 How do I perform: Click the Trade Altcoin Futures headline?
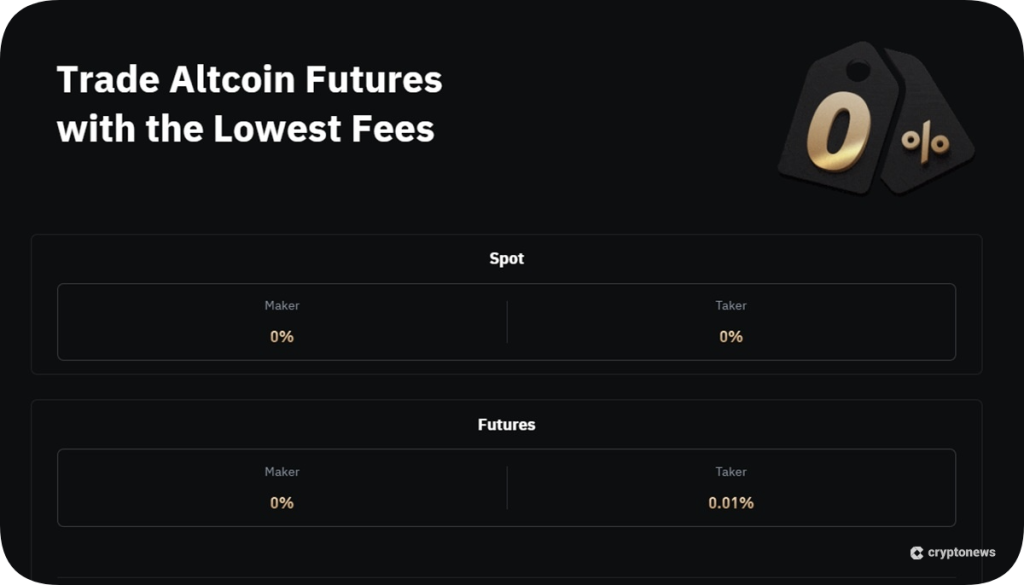tap(249, 80)
